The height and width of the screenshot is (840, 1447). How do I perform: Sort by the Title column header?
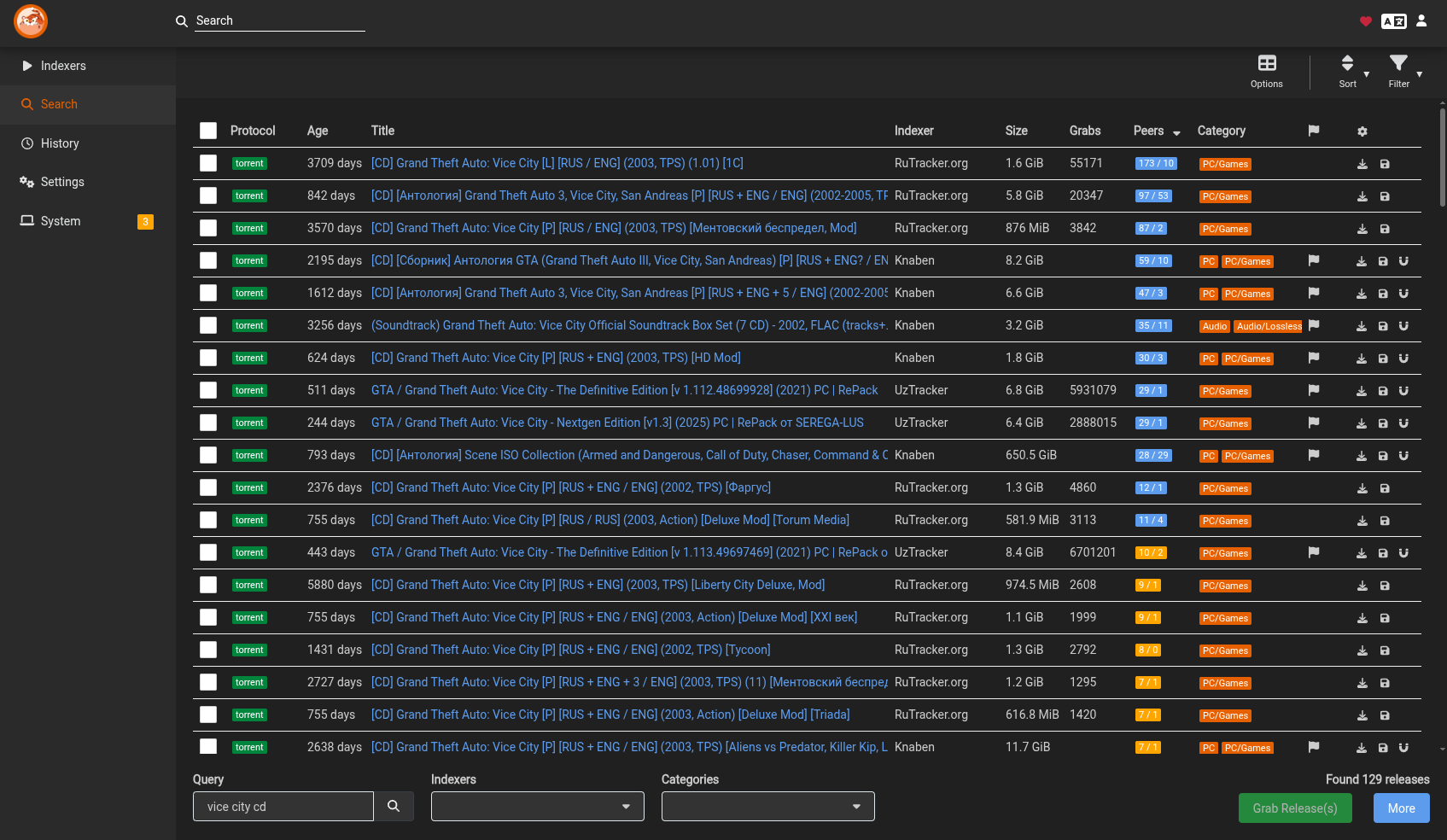point(382,131)
